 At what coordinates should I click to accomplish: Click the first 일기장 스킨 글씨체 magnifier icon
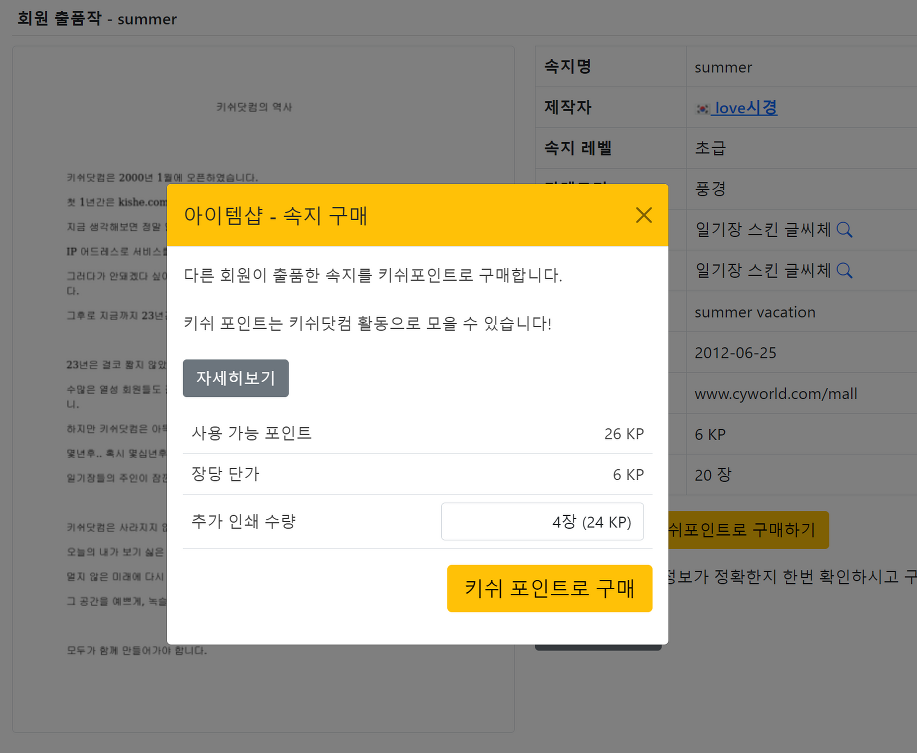point(844,230)
